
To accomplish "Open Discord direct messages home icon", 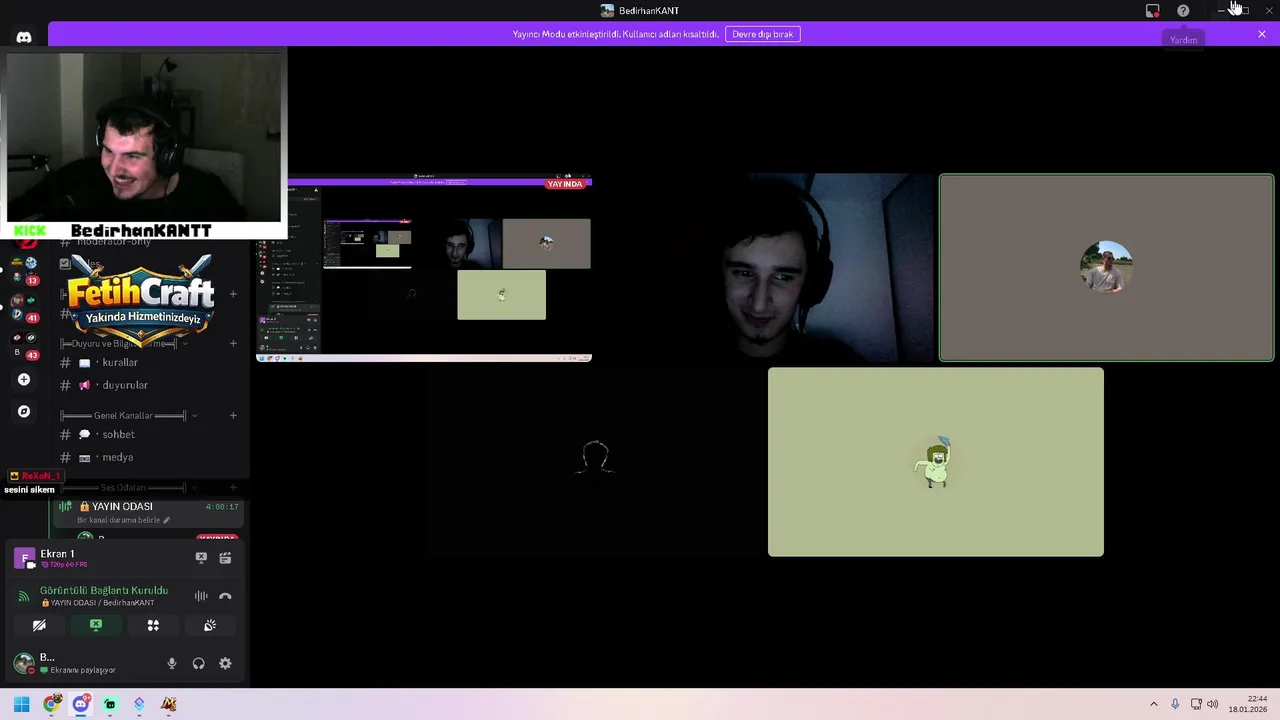I will (24, 37).
